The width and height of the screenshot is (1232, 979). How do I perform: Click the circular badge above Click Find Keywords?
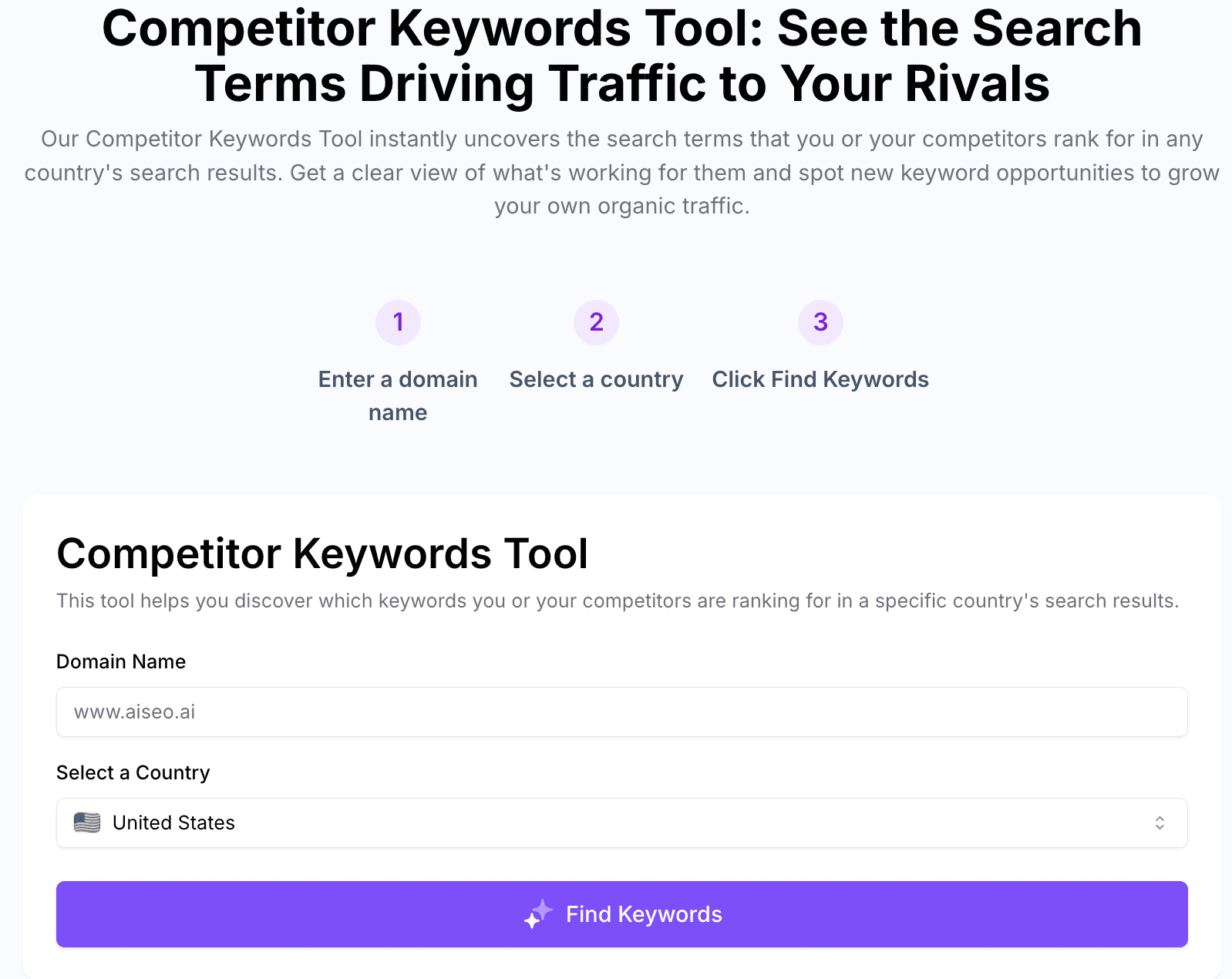[x=820, y=322]
